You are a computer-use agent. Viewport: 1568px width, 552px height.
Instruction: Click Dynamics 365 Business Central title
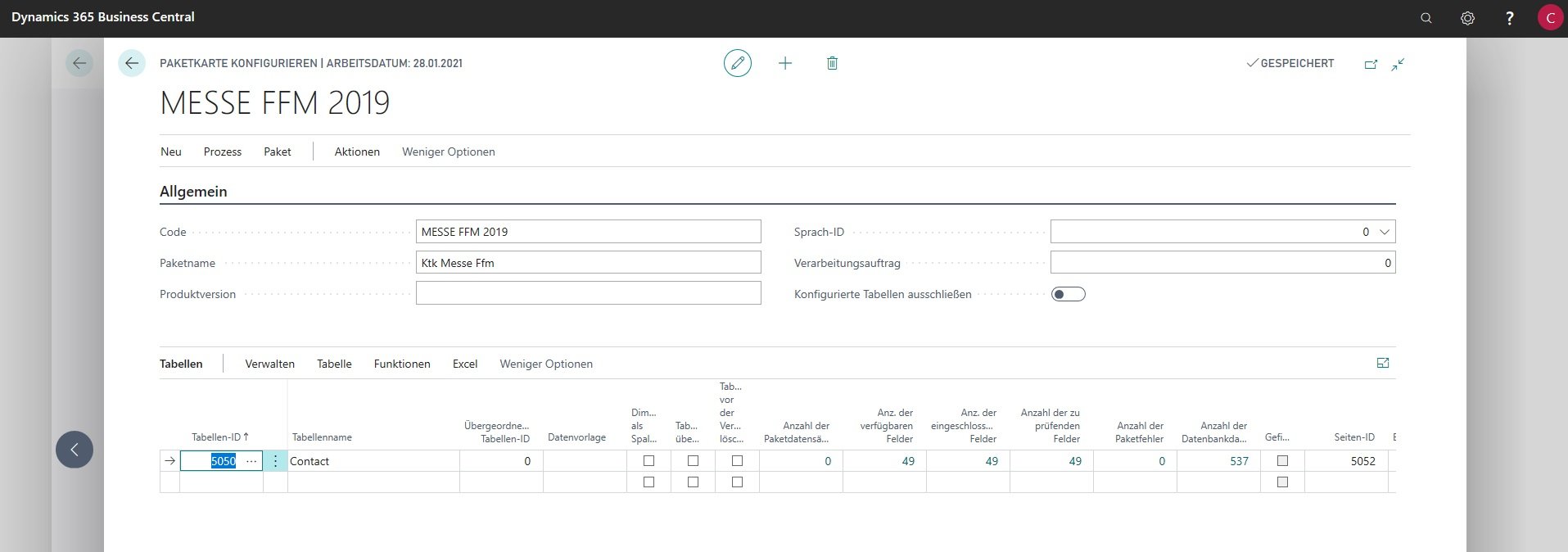coord(103,17)
